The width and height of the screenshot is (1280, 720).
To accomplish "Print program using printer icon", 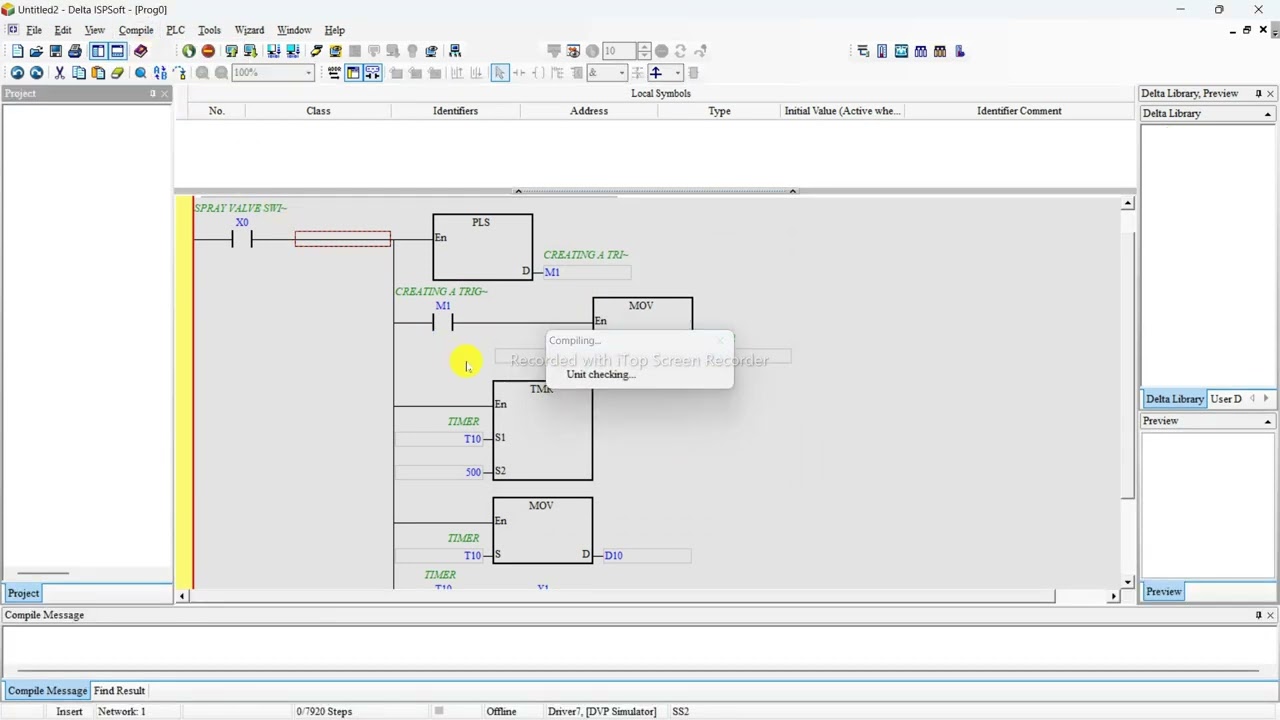I will click(x=74, y=51).
